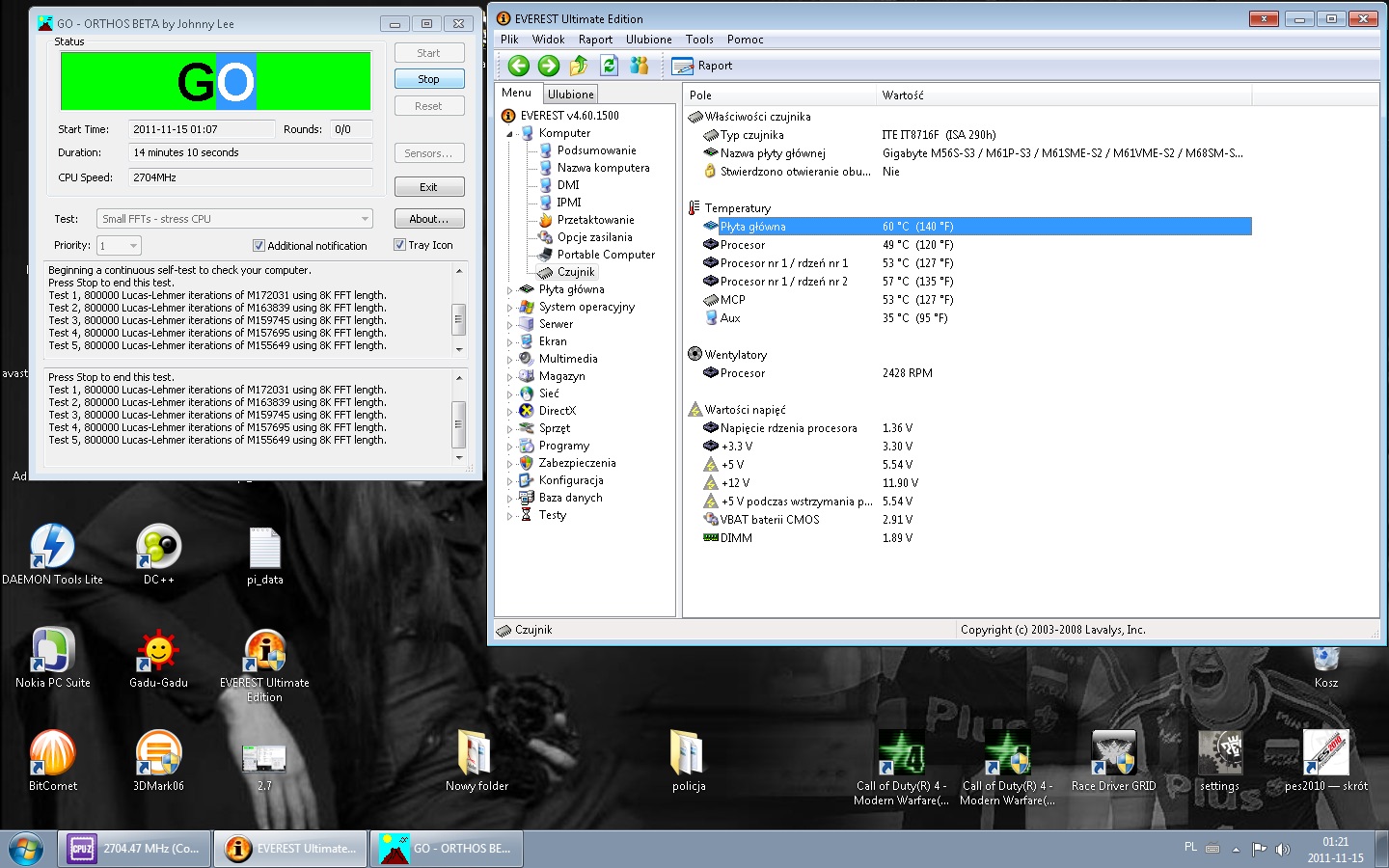Select Przetaktowanie in the tree
The width and height of the screenshot is (1389, 868).
(x=595, y=220)
